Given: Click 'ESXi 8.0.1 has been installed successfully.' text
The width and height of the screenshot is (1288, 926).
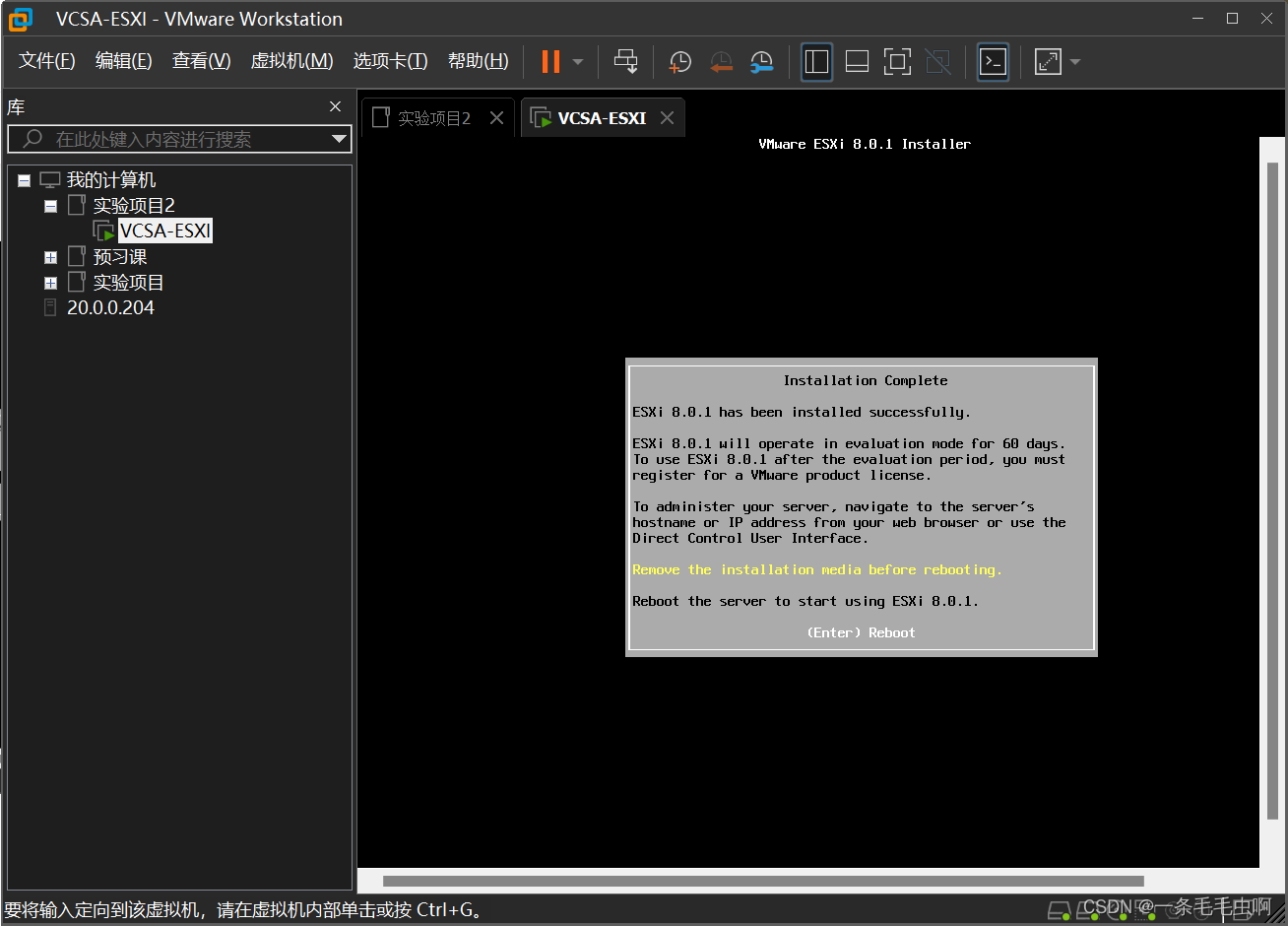Looking at the screenshot, I should [x=801, y=412].
